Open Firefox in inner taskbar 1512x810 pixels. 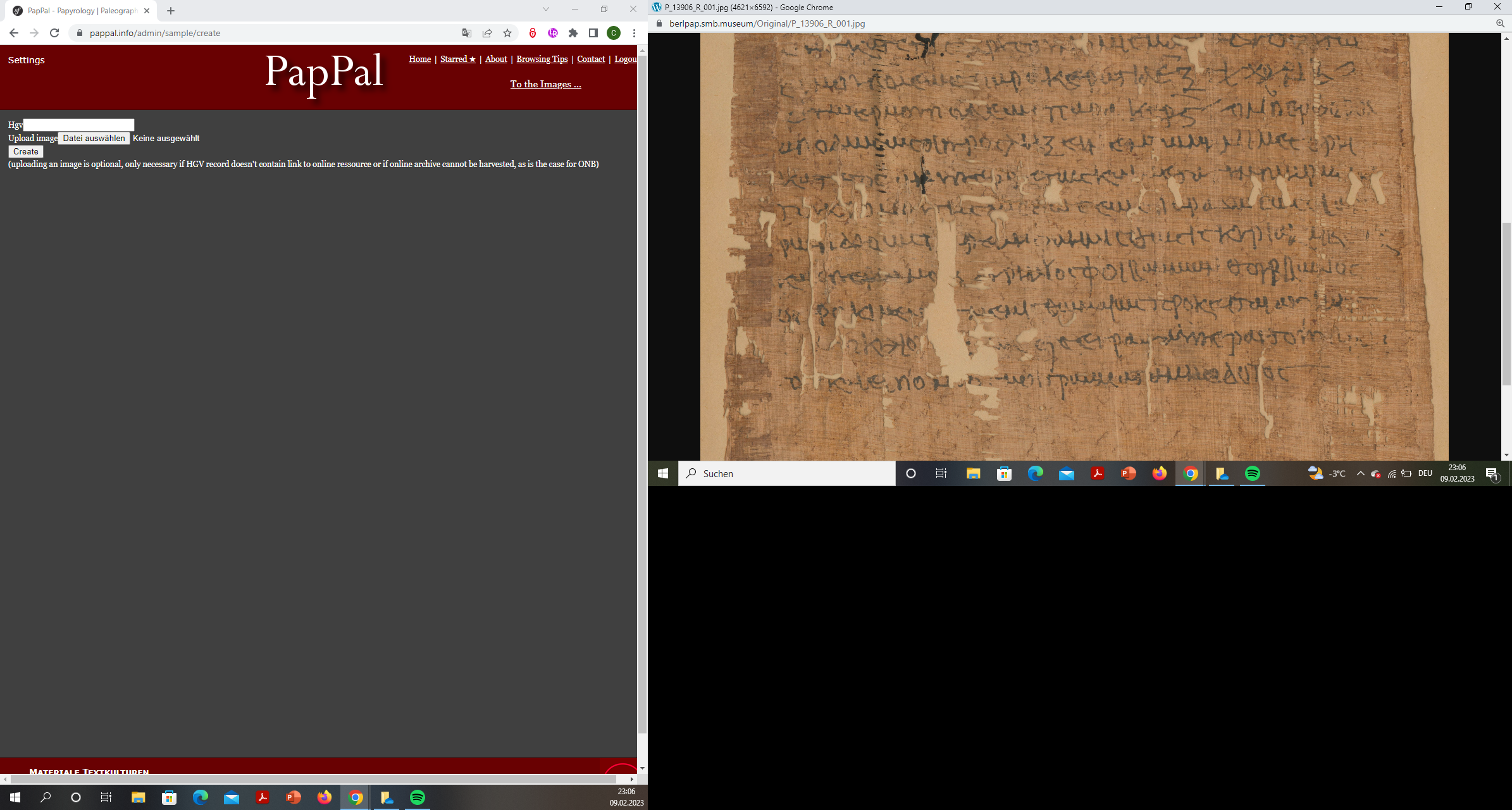1159,473
